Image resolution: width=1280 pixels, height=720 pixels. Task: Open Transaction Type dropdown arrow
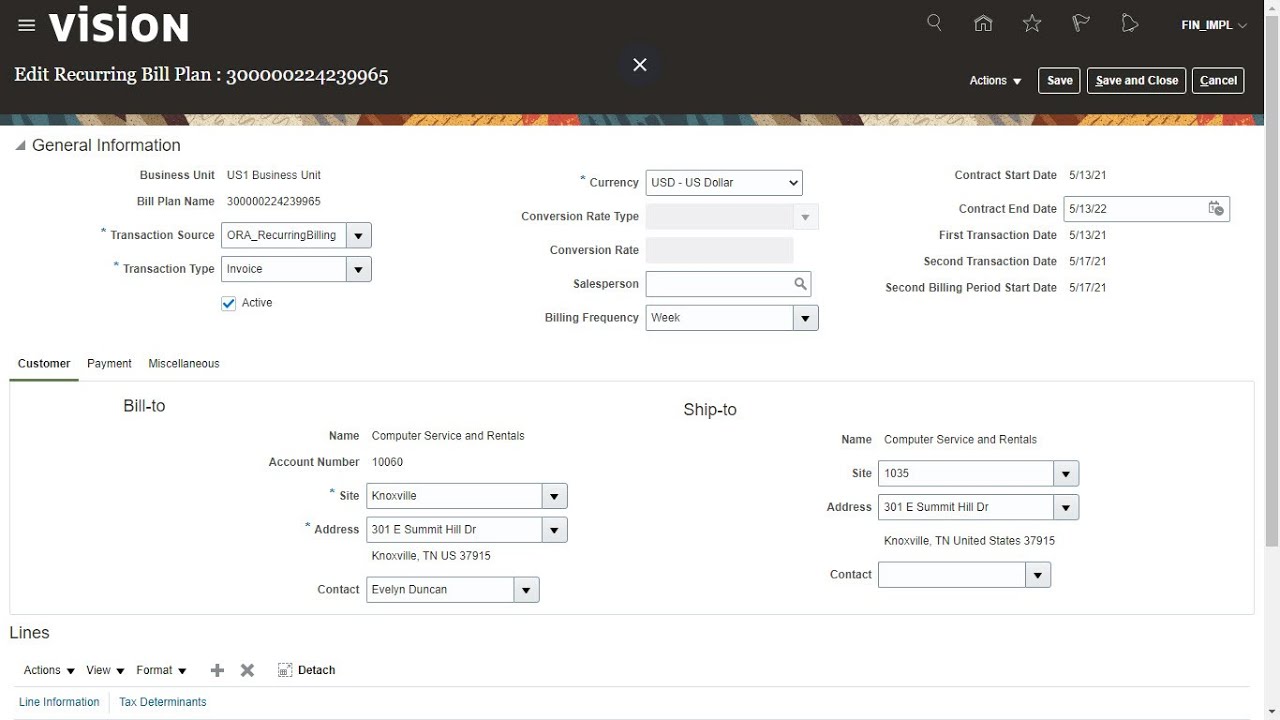coord(359,269)
